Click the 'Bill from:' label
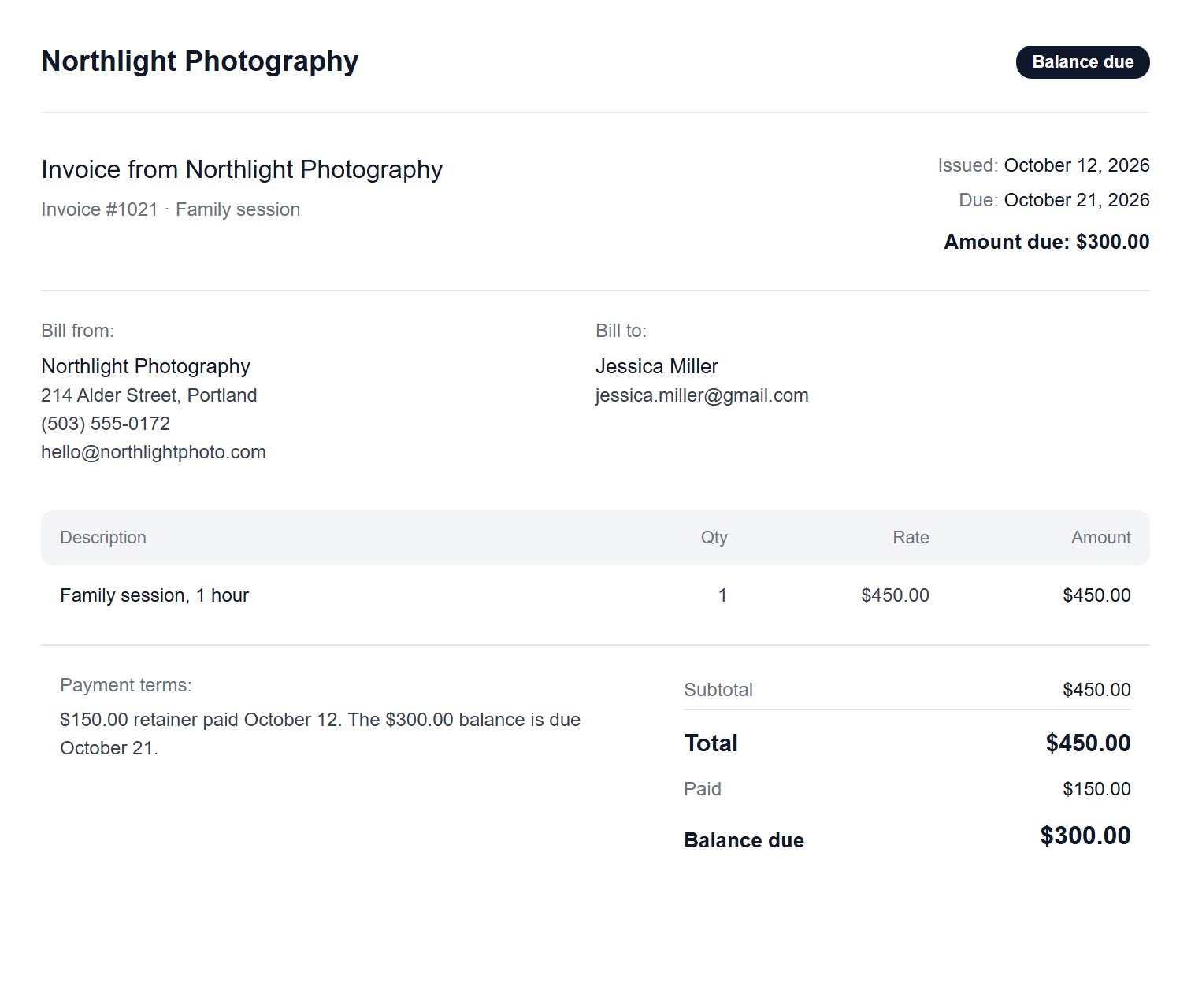1191x1008 pixels. pos(78,331)
